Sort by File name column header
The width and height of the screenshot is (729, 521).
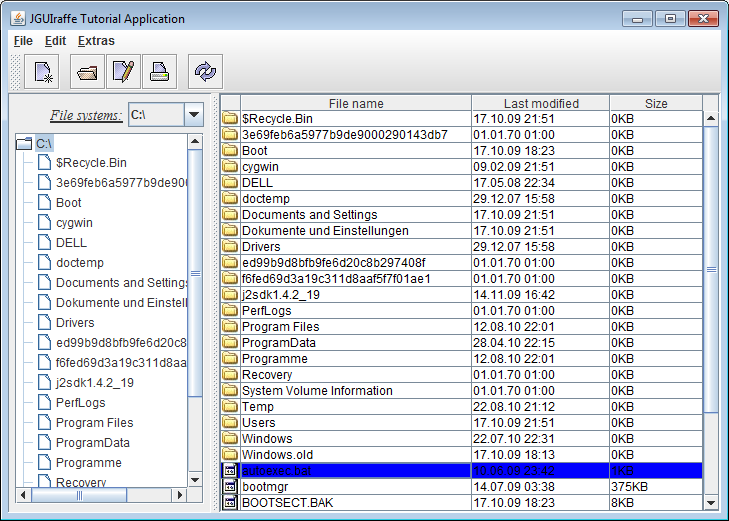coord(356,103)
